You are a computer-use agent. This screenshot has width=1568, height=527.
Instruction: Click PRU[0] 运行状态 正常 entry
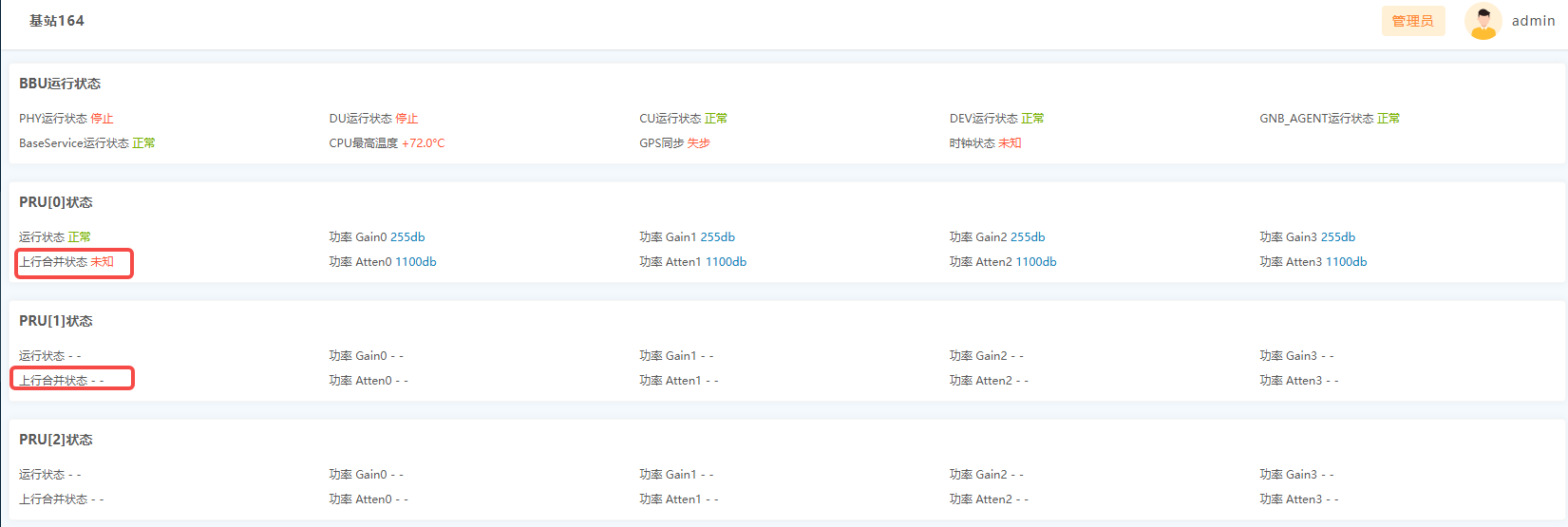pyautogui.click(x=55, y=237)
